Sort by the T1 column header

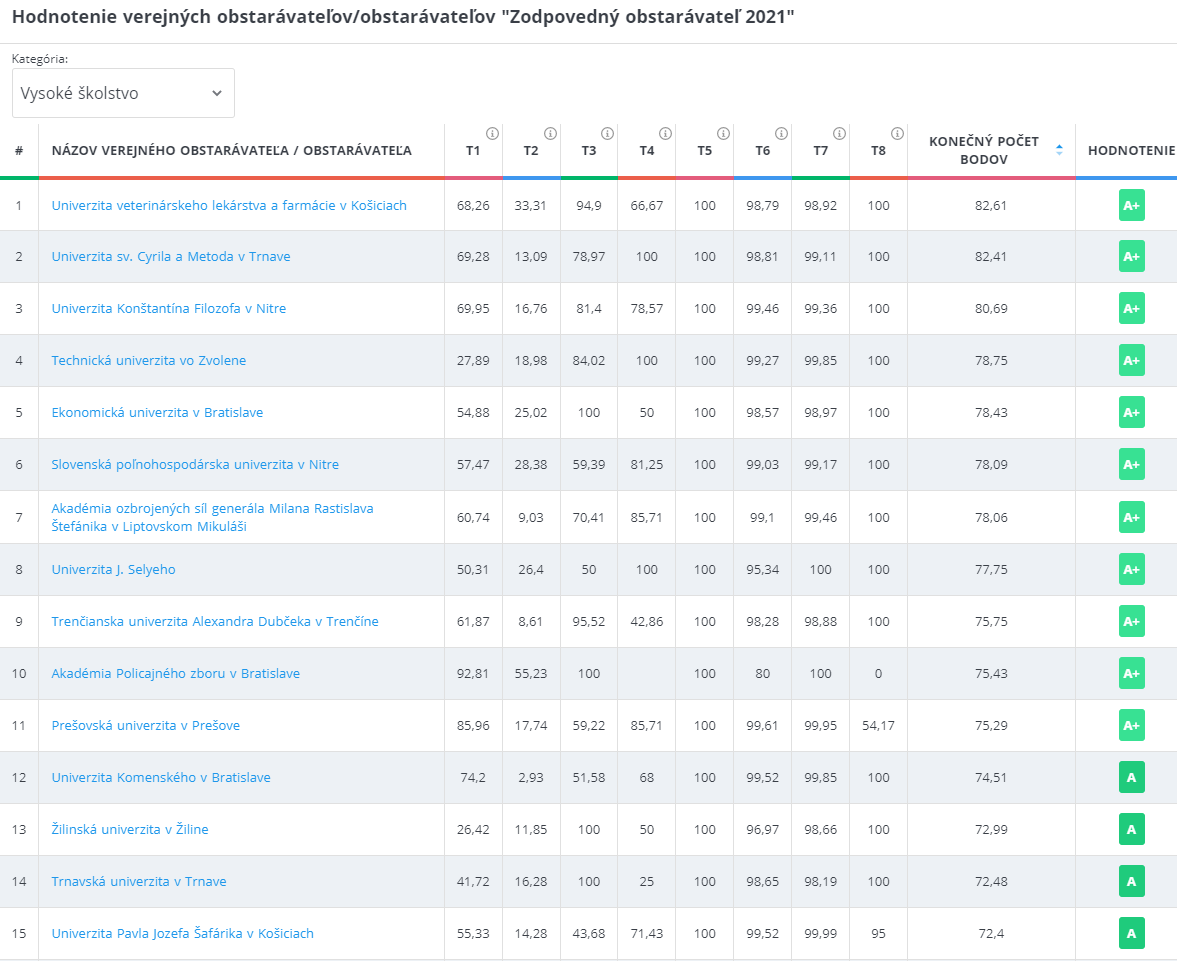tap(473, 150)
